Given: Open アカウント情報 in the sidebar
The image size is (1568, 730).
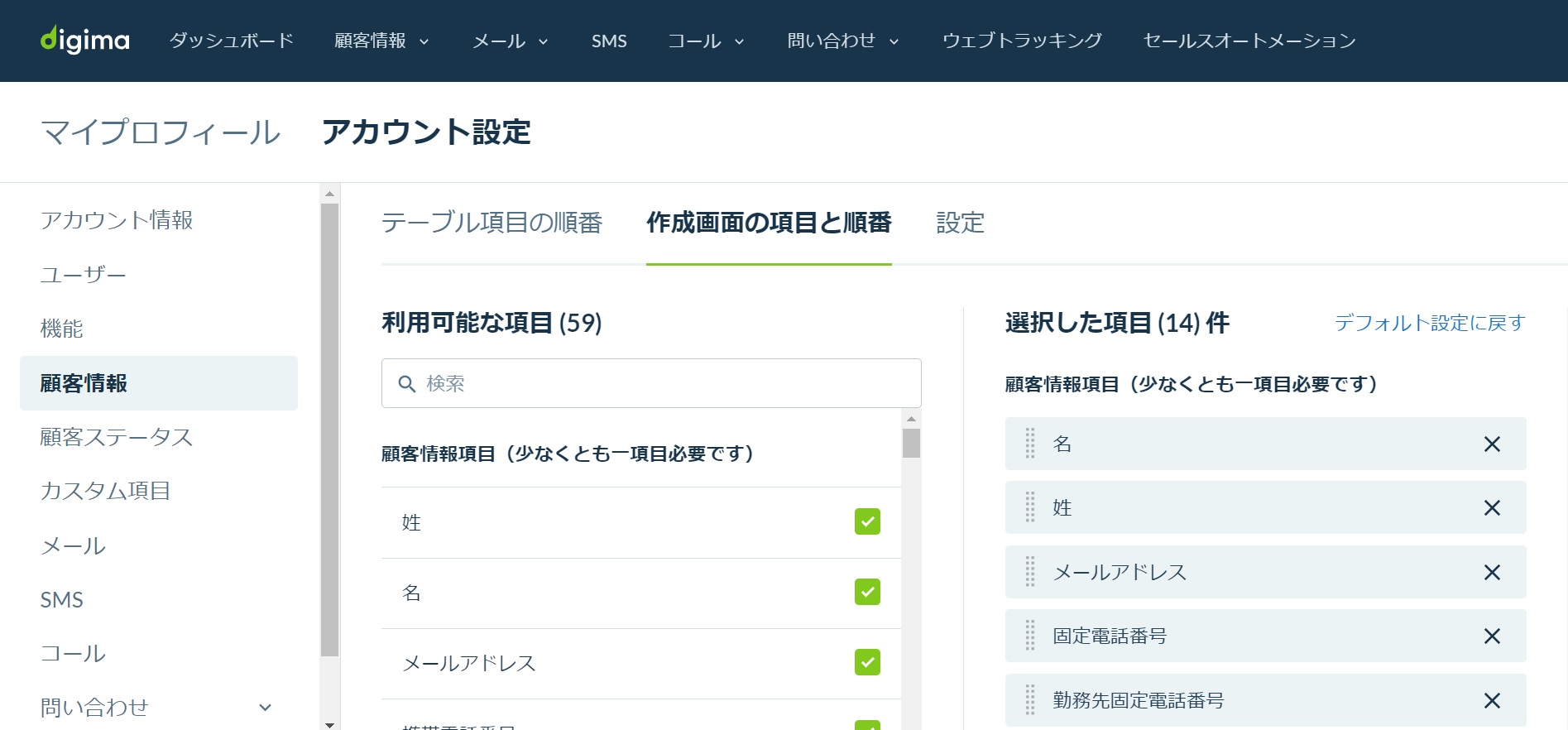Looking at the screenshot, I should point(117,220).
